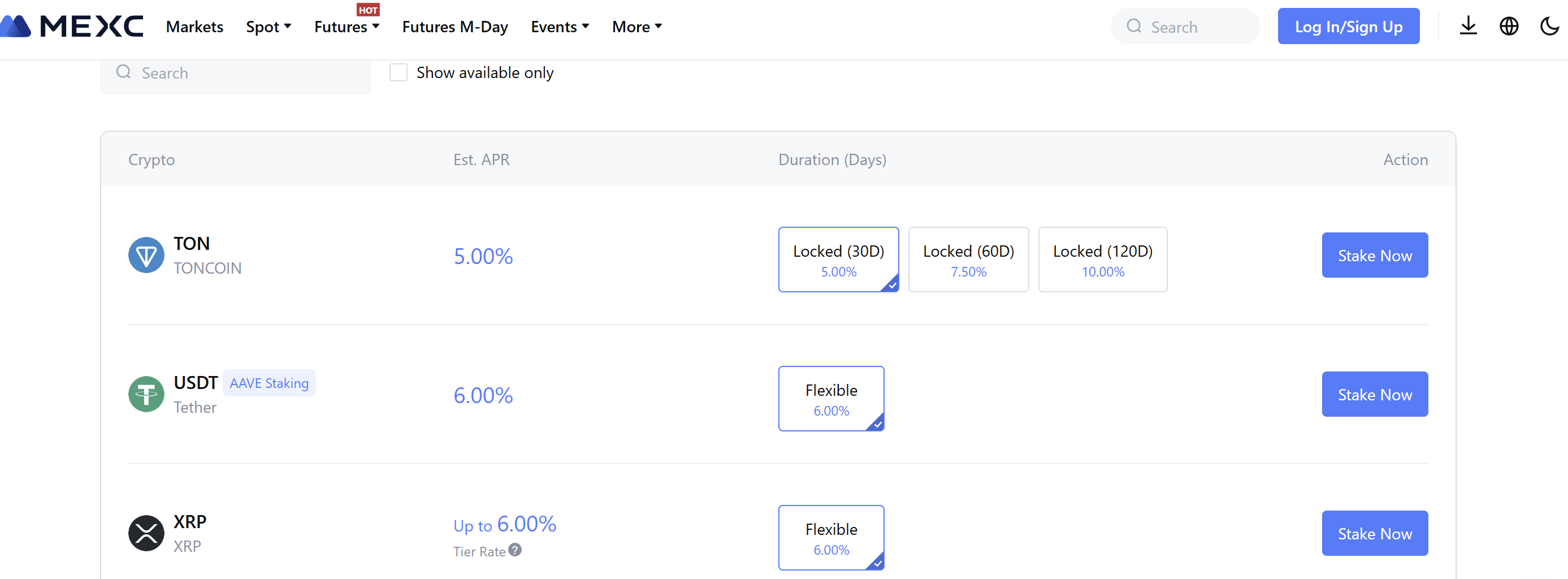1568x579 pixels.
Task: Click Log In/Sign Up button
Action: pyautogui.click(x=1348, y=26)
